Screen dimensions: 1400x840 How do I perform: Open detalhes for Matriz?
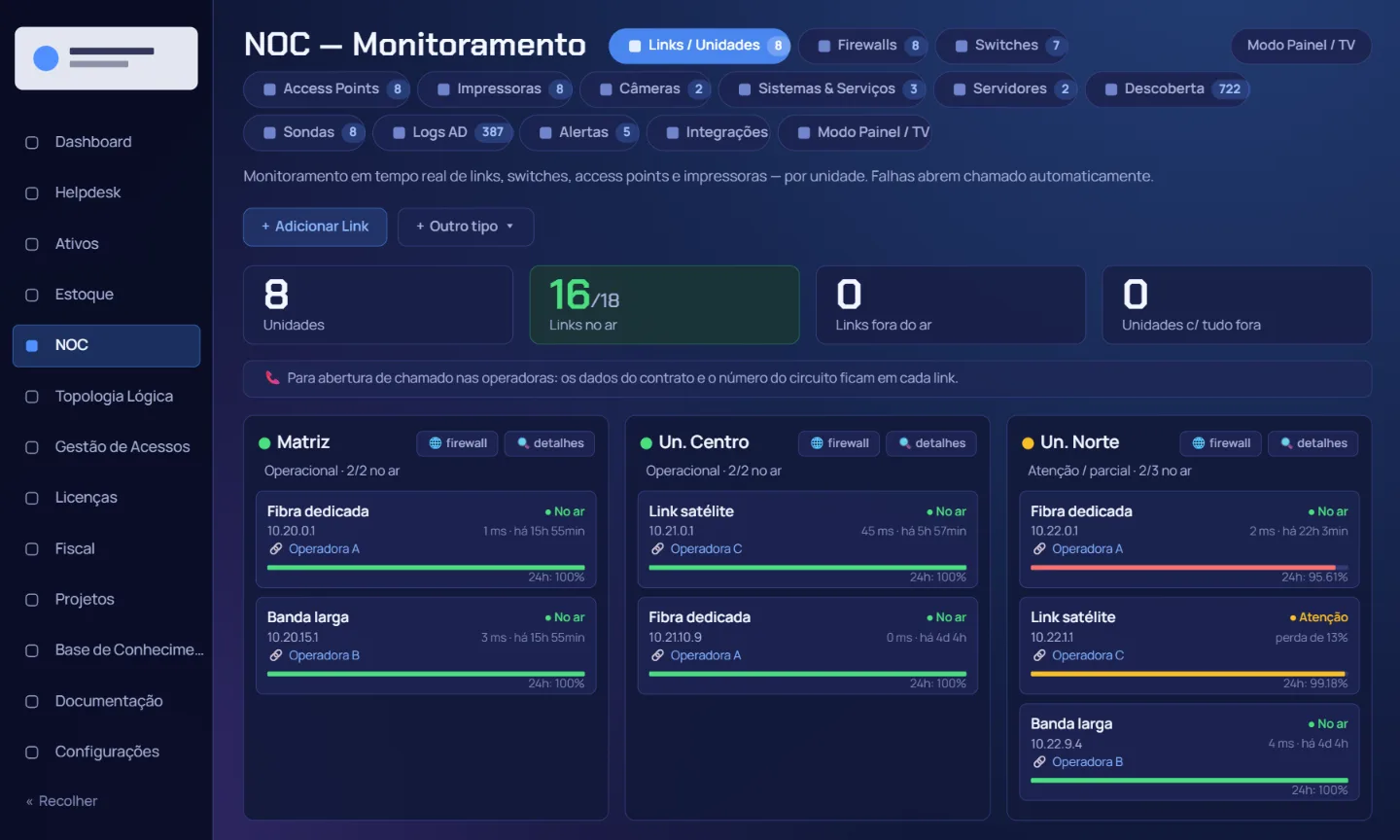549,443
